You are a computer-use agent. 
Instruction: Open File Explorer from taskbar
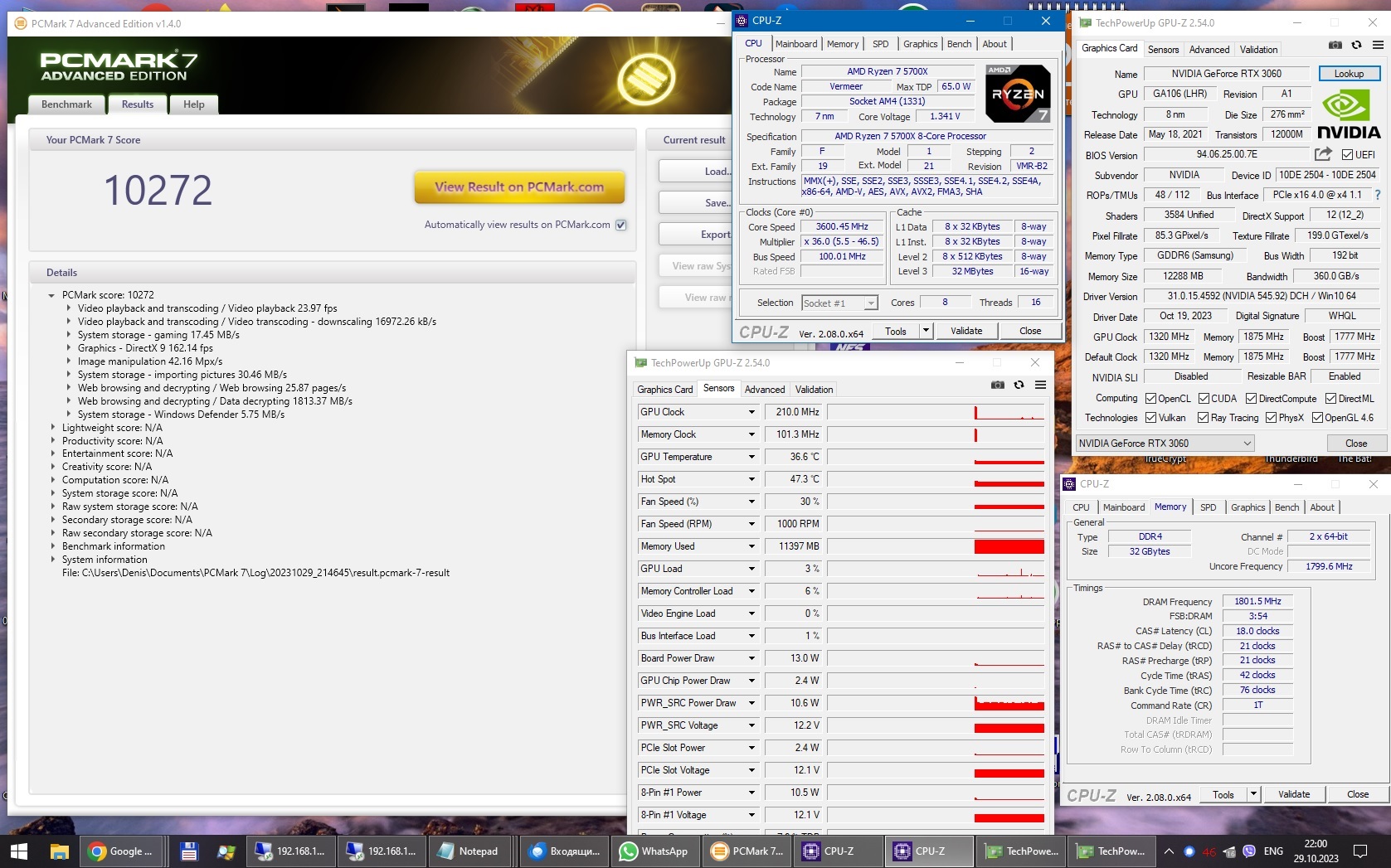point(59,851)
